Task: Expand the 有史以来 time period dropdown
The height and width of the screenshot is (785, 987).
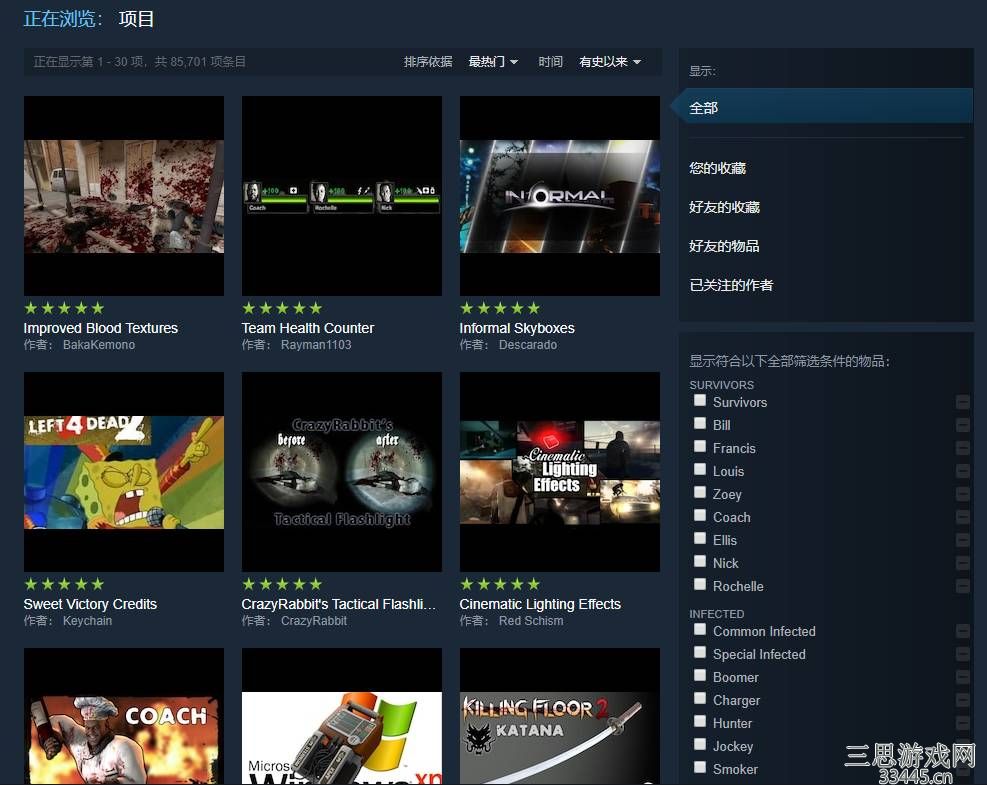Action: click(610, 62)
